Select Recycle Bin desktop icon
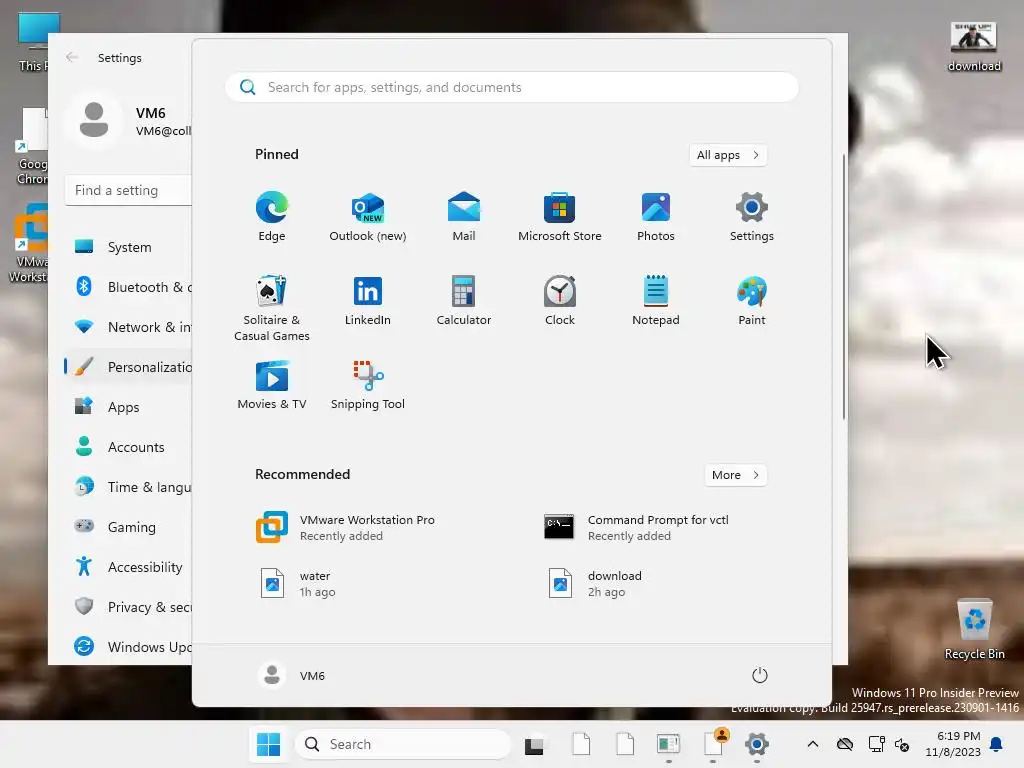Viewport: 1024px width, 768px height. point(974,629)
